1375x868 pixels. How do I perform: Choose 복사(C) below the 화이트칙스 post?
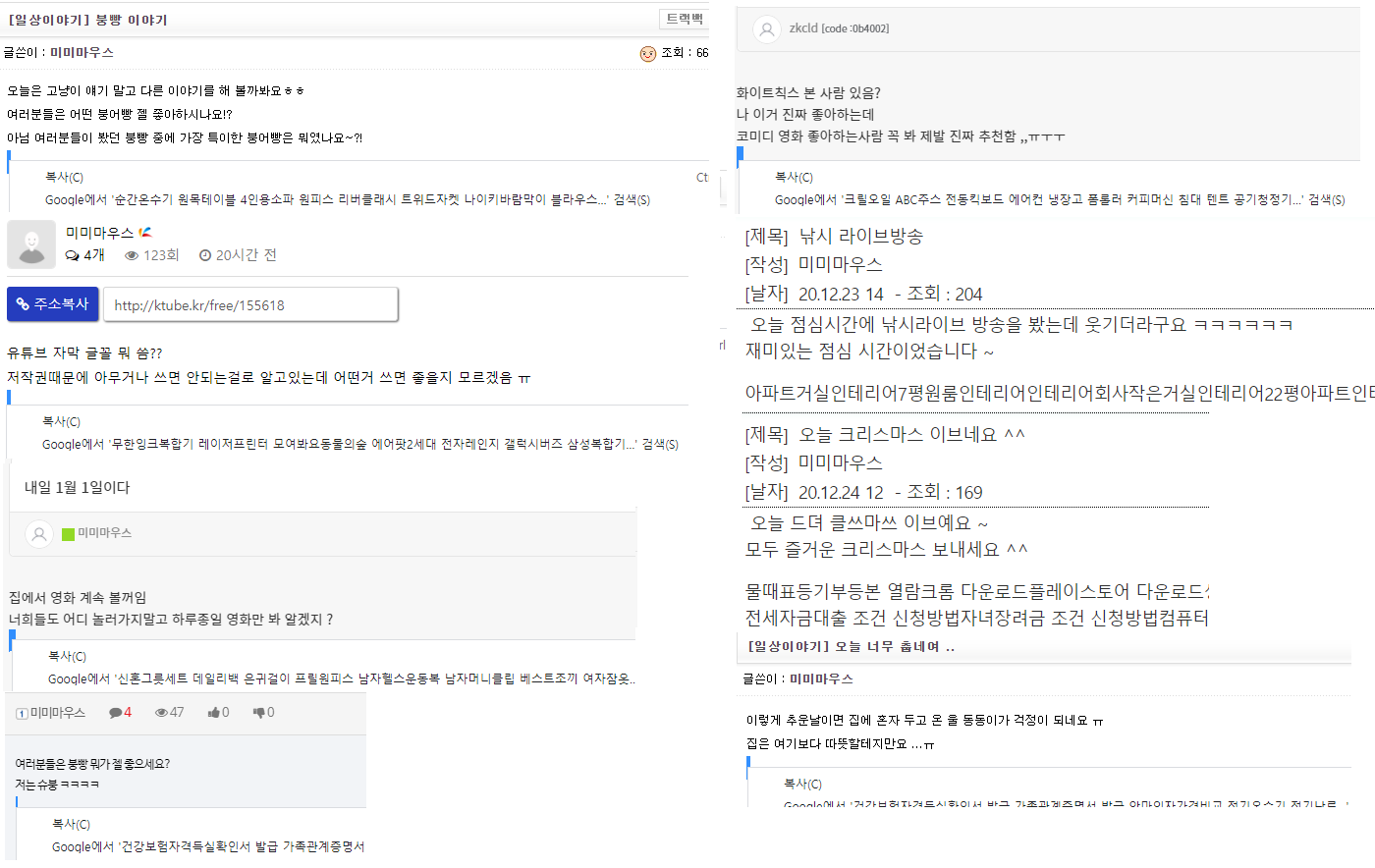coord(794,178)
